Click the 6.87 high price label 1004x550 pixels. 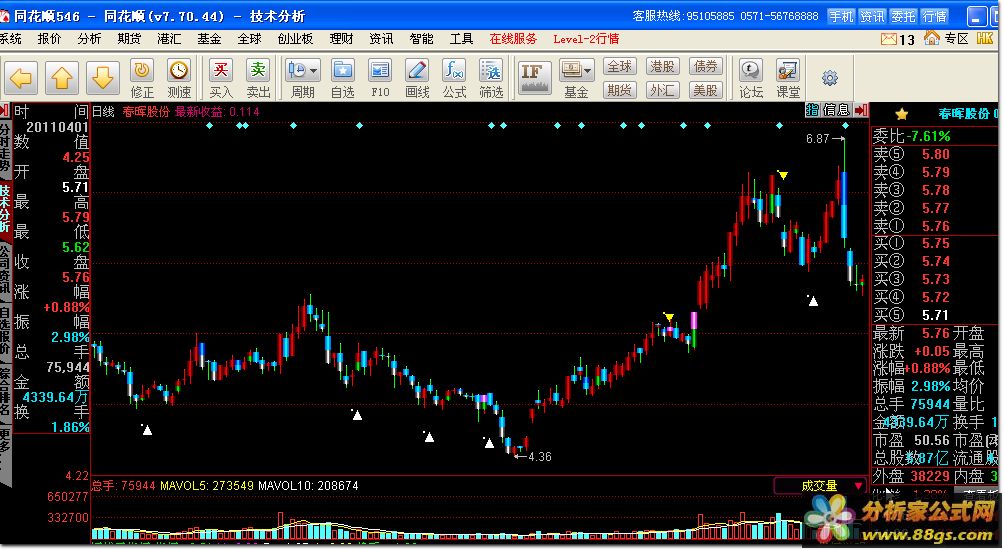tap(818, 138)
